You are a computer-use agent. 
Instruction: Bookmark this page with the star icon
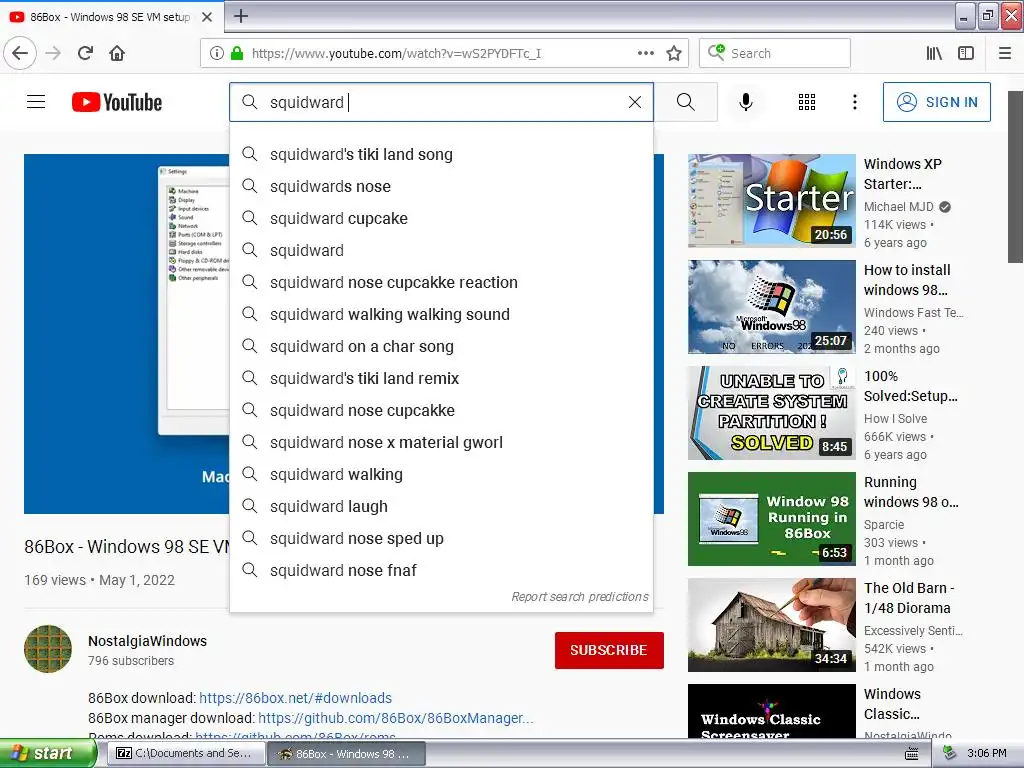674,53
